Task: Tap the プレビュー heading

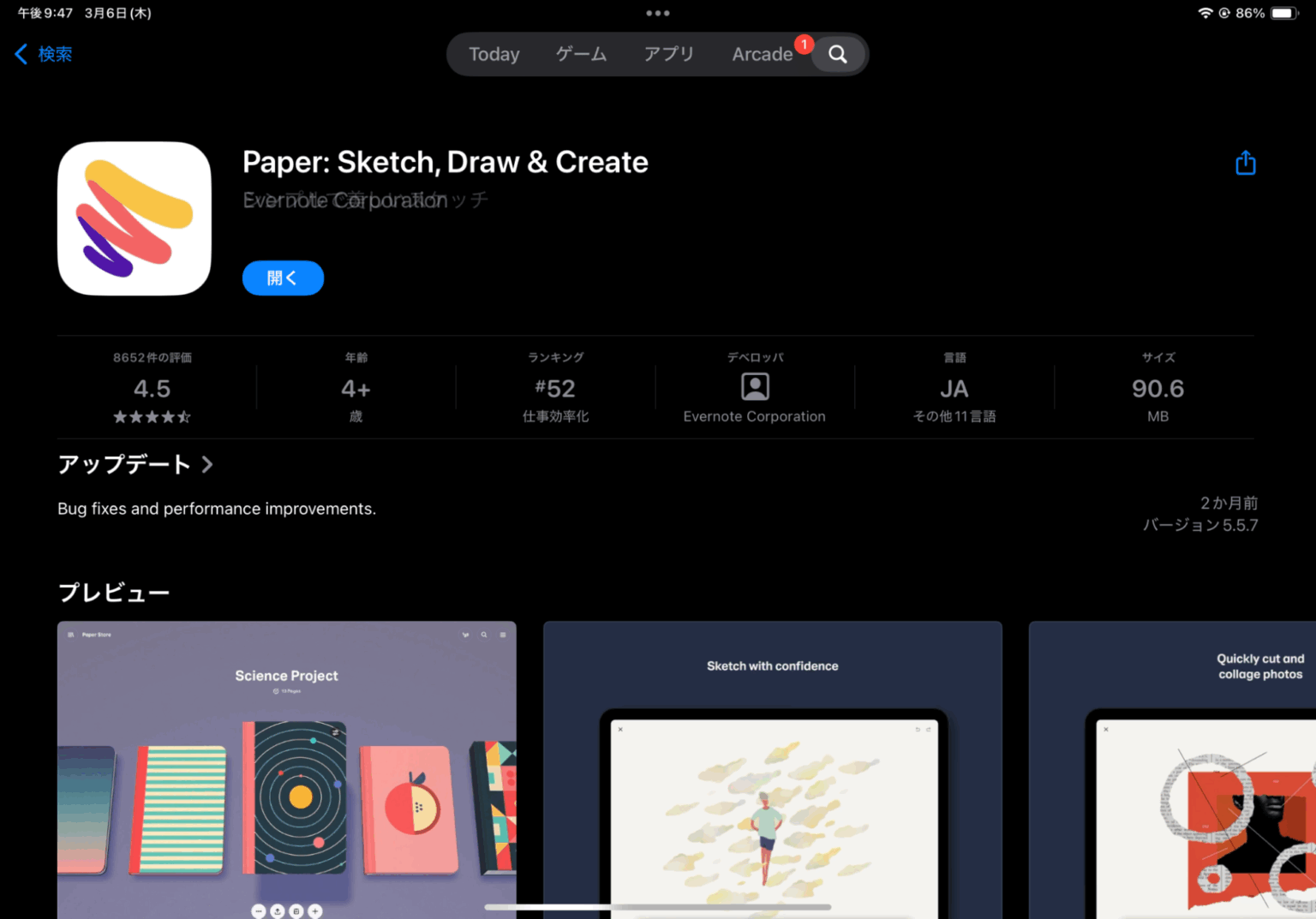Action: [114, 593]
